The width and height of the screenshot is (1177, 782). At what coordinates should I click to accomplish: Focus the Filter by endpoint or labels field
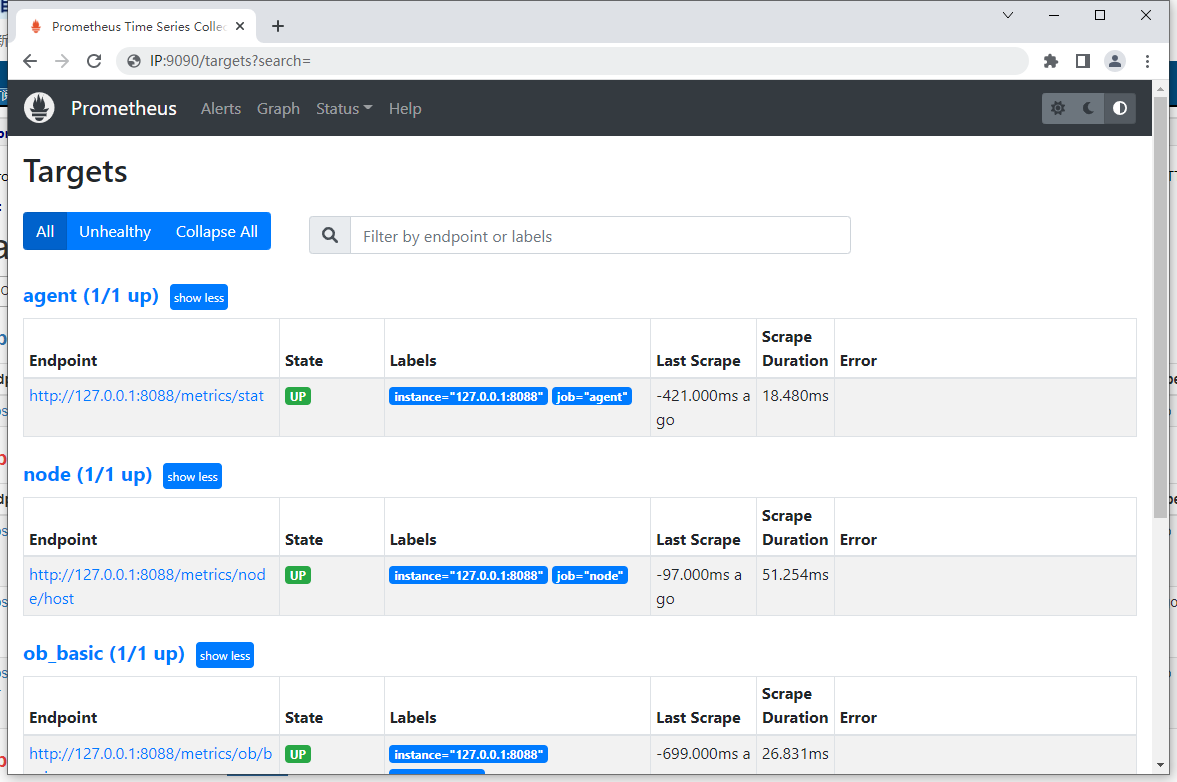[601, 236]
